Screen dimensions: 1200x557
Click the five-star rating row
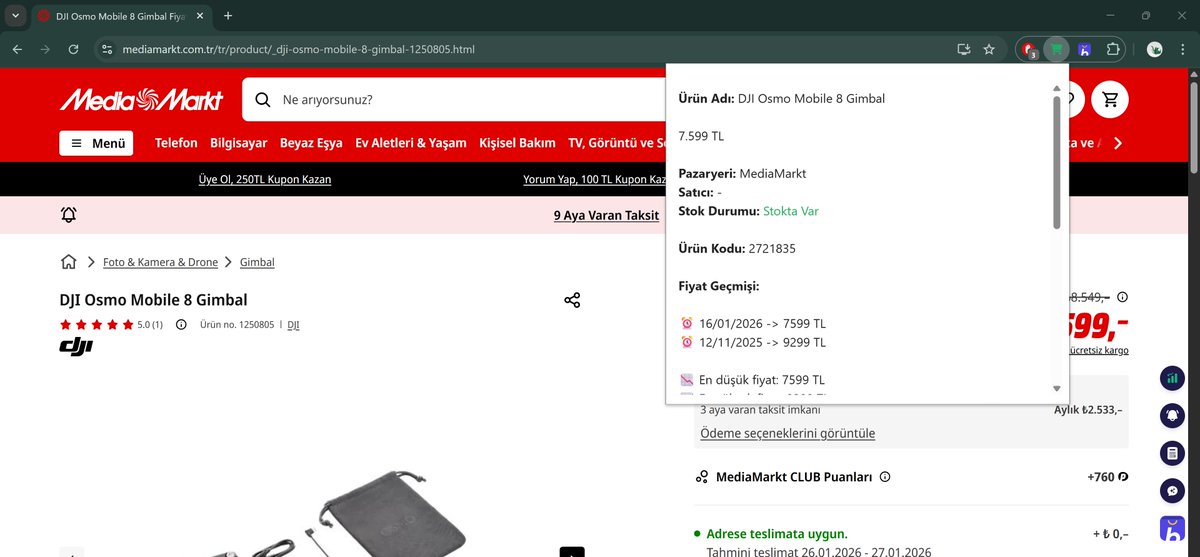click(96, 324)
